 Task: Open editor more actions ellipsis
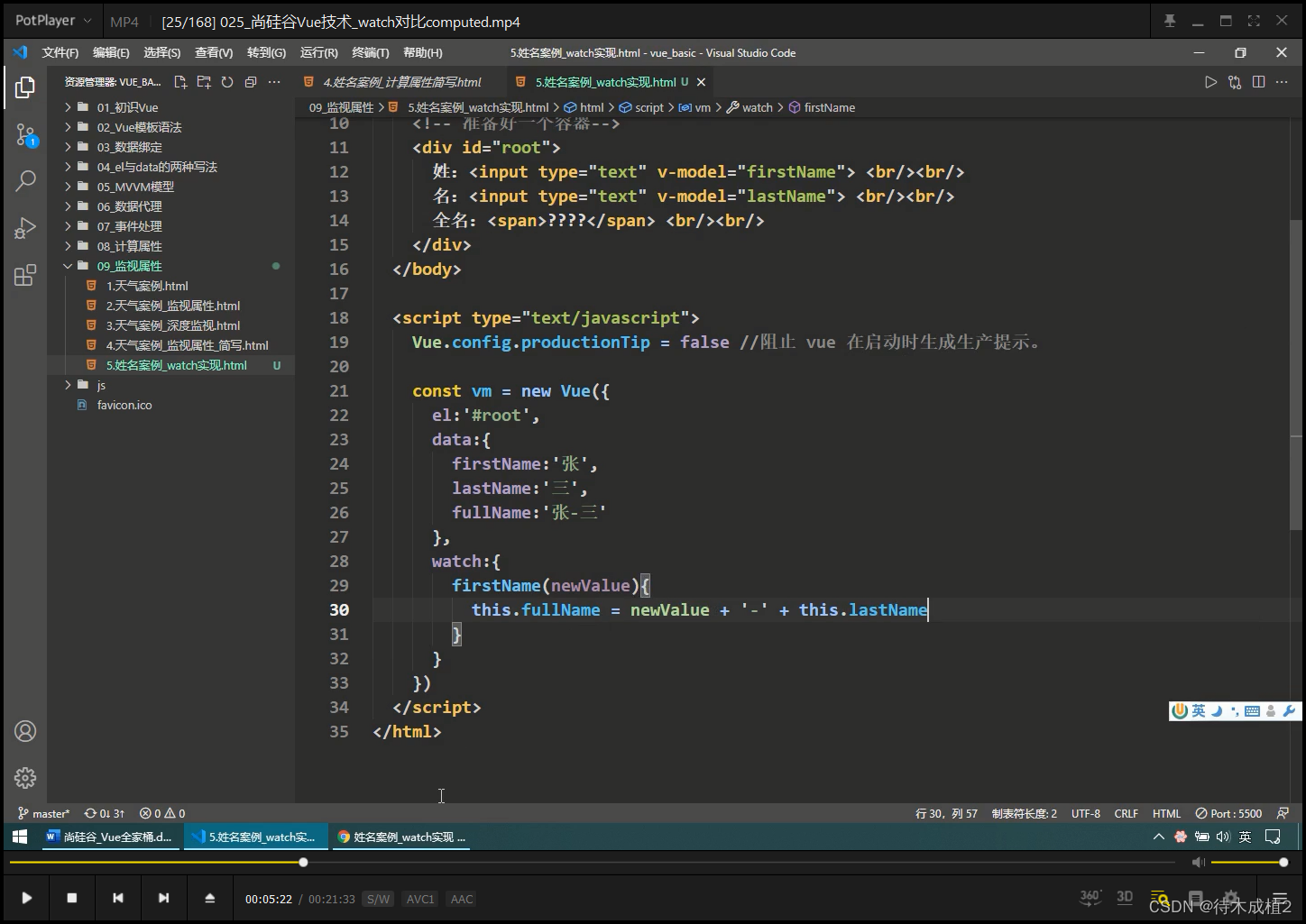coord(1282,82)
